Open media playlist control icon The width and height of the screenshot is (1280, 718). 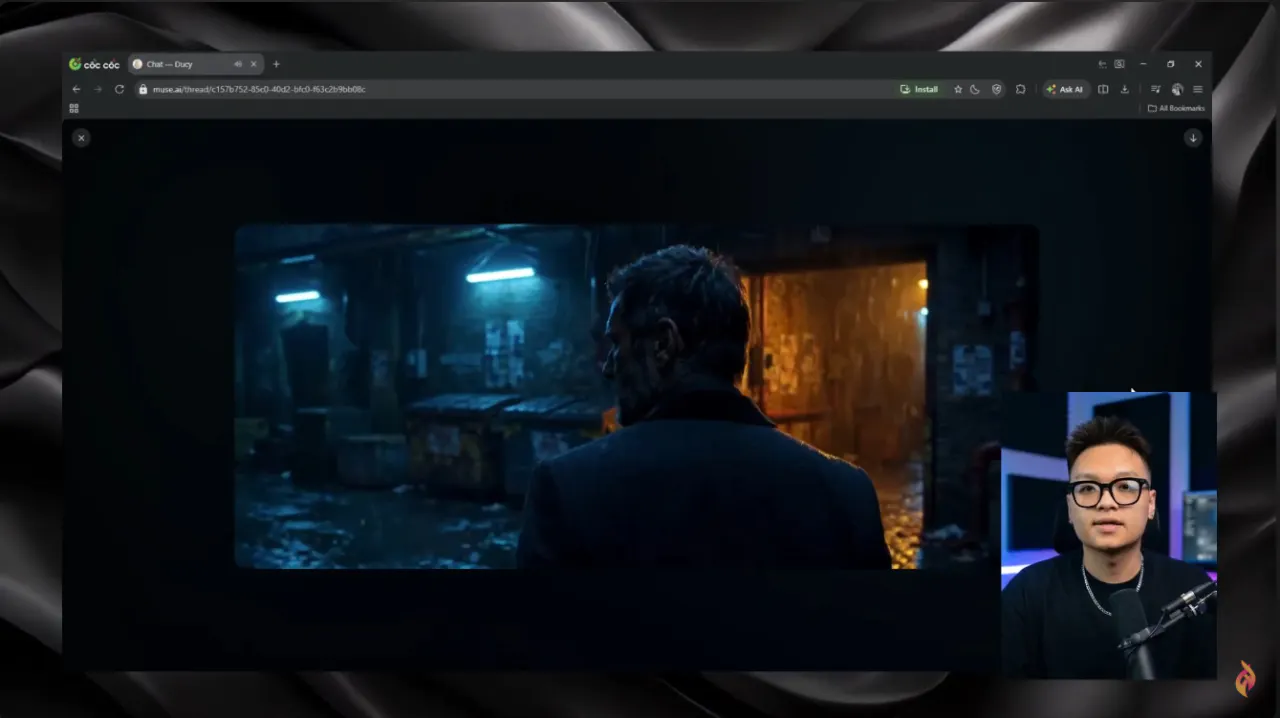(1155, 89)
